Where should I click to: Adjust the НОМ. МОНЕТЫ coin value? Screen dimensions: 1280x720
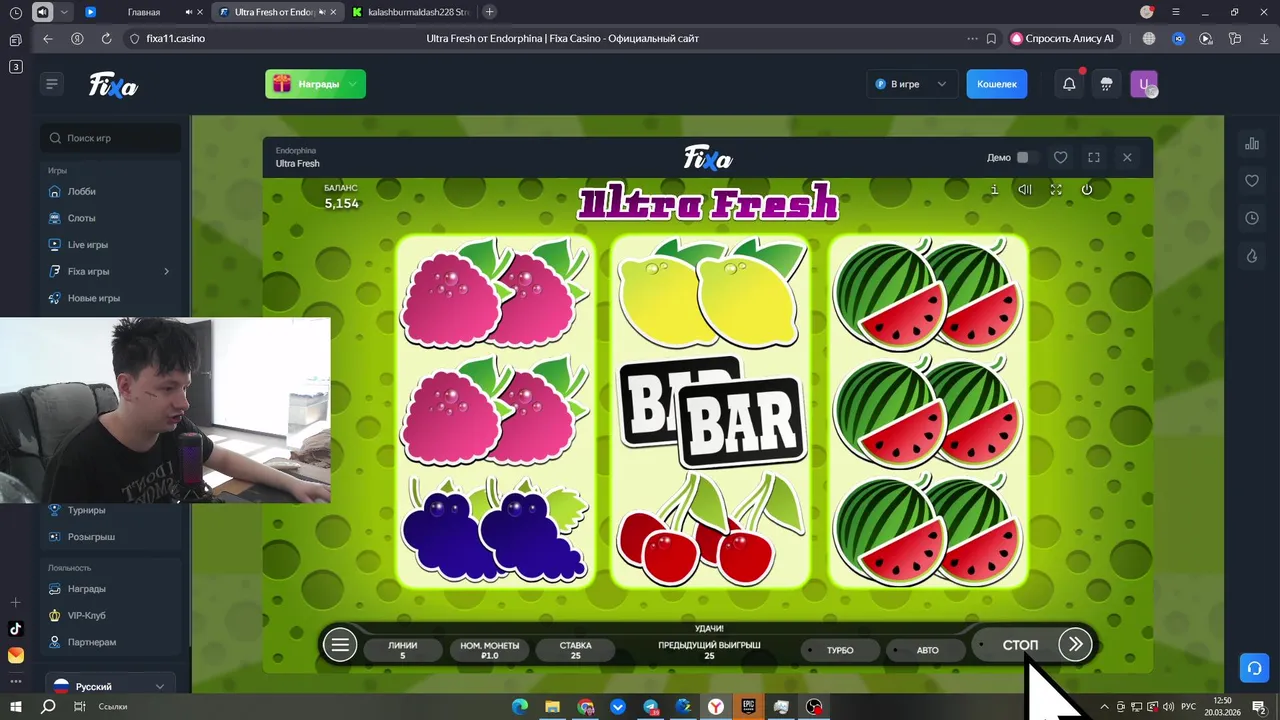(x=489, y=650)
